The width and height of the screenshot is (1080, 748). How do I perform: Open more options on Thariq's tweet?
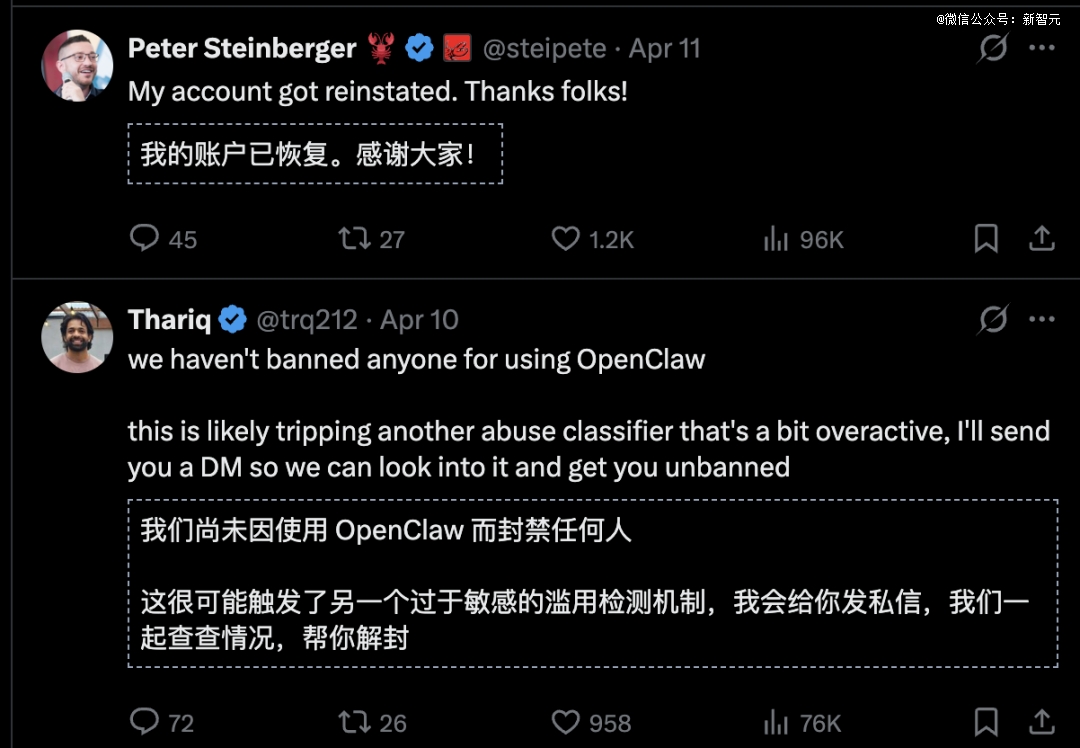coord(1042,320)
